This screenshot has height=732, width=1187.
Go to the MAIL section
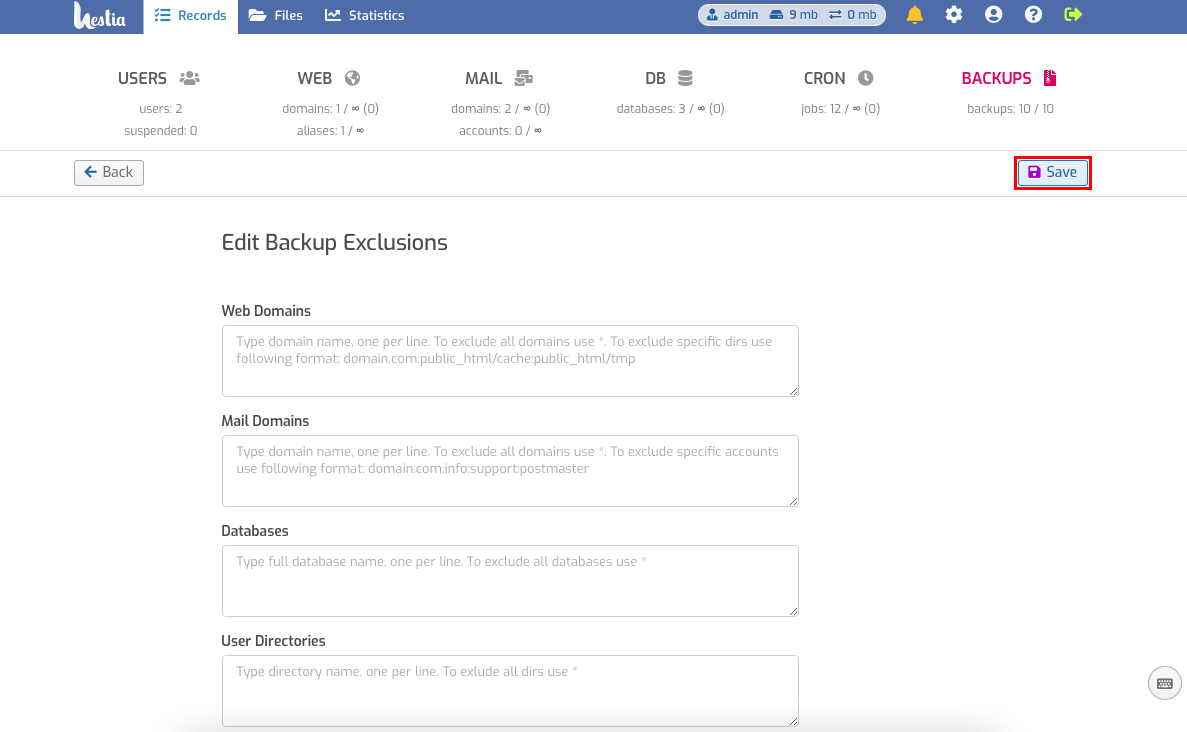pyautogui.click(x=500, y=78)
